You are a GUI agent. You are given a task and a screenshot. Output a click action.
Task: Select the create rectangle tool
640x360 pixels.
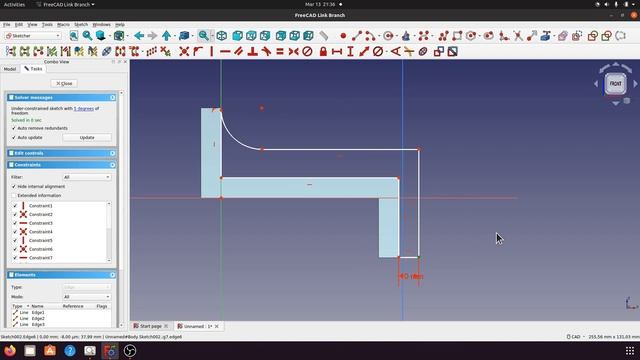click(457, 36)
